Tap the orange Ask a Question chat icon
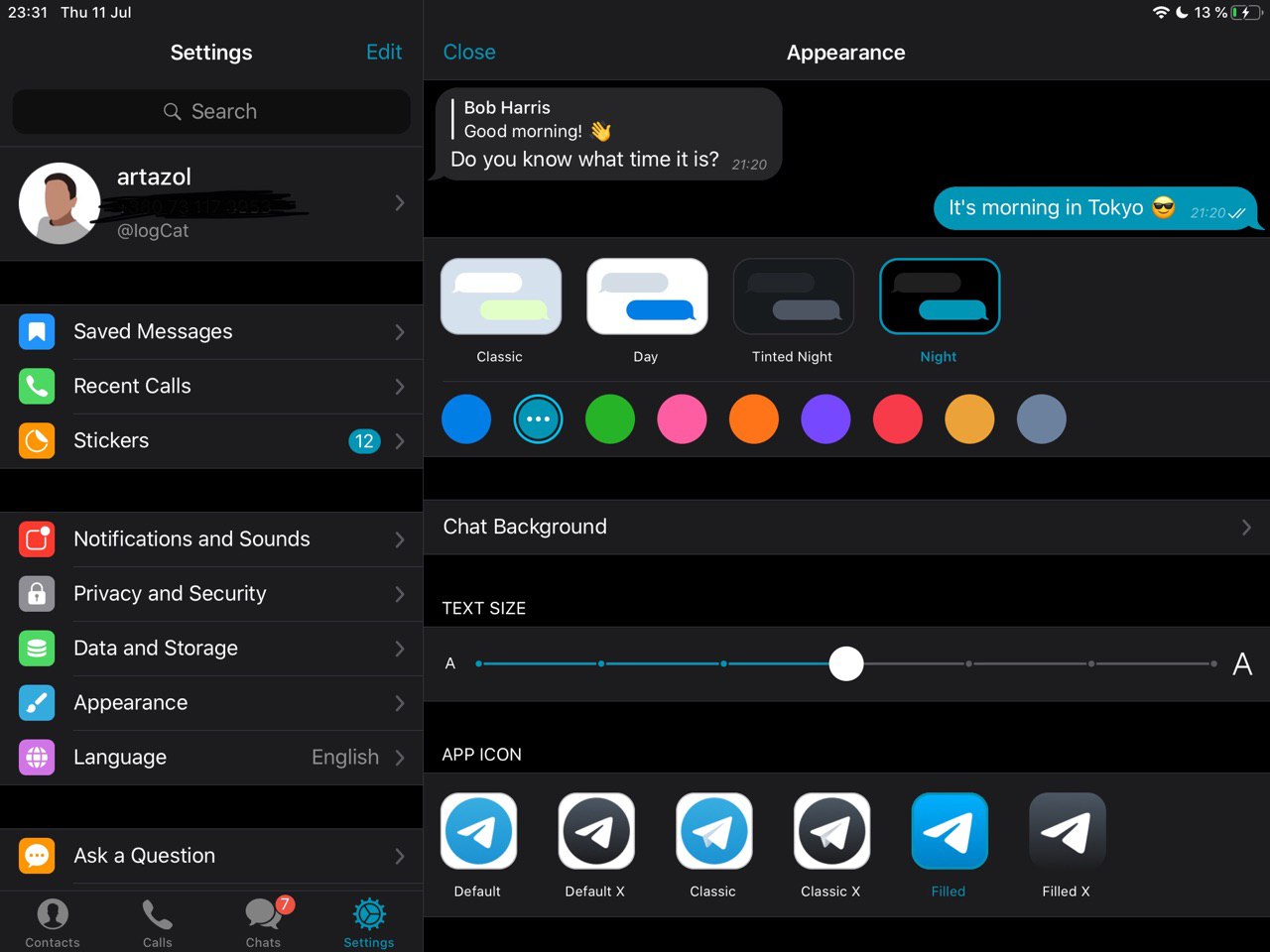1270x952 pixels. click(37, 855)
